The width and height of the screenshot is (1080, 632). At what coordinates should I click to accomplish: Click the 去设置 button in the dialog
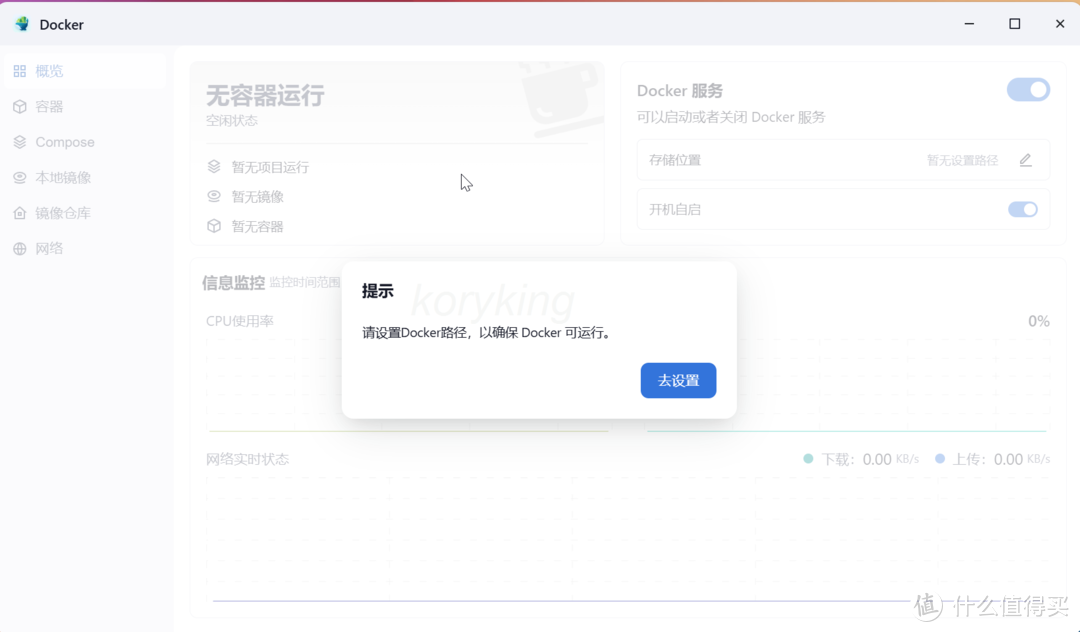(678, 380)
